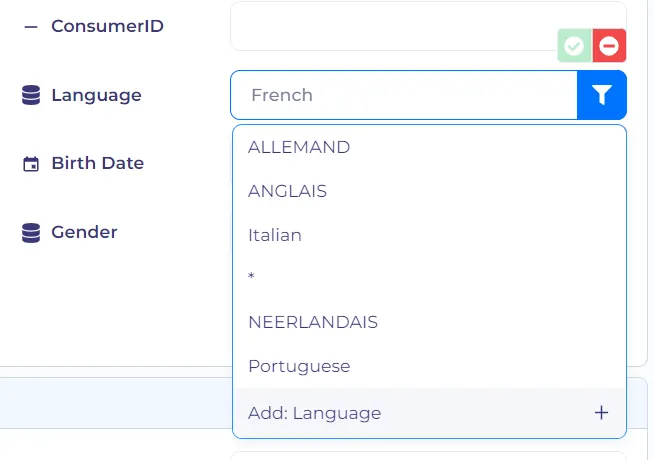Choose NEERLANDAIS from the language list
The width and height of the screenshot is (654, 460).
[x=429, y=322]
